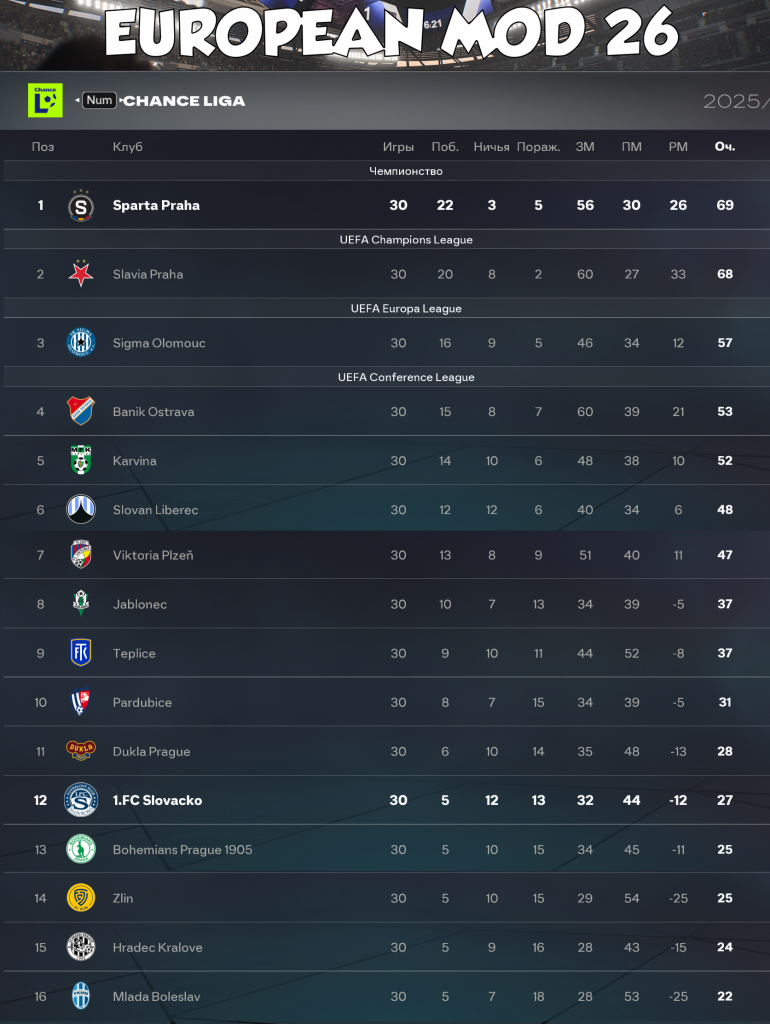Click the Slavia Praha red star badge
The width and height of the screenshot is (770, 1024).
[81, 273]
